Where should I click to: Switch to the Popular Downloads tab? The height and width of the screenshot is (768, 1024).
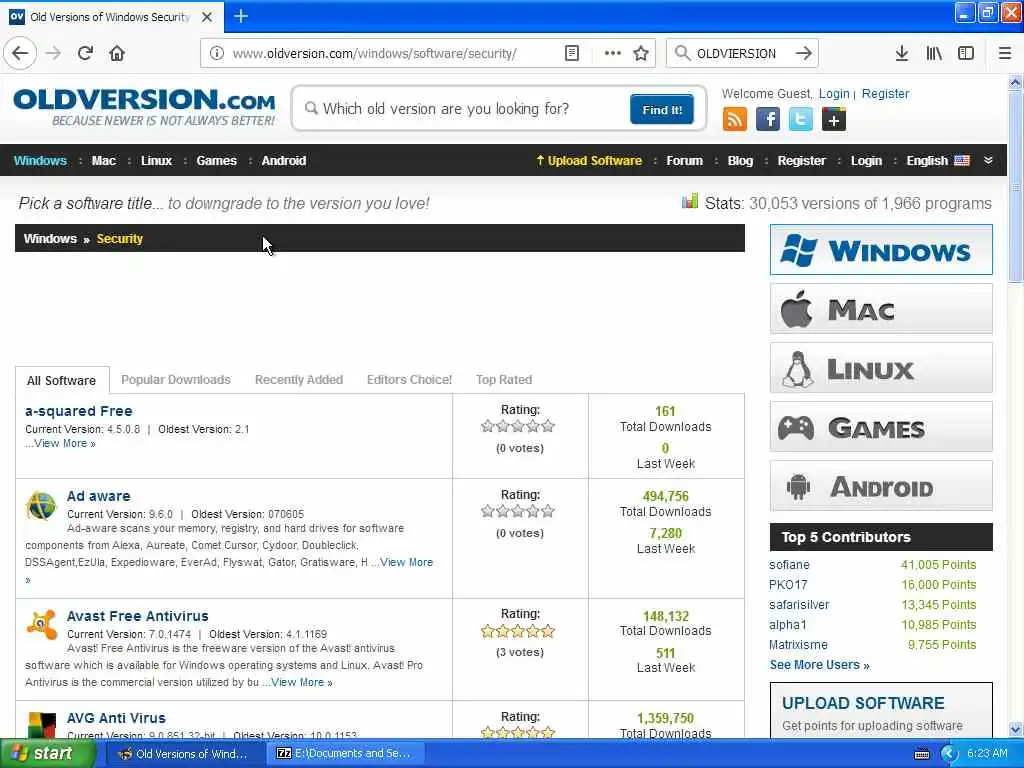coord(176,380)
